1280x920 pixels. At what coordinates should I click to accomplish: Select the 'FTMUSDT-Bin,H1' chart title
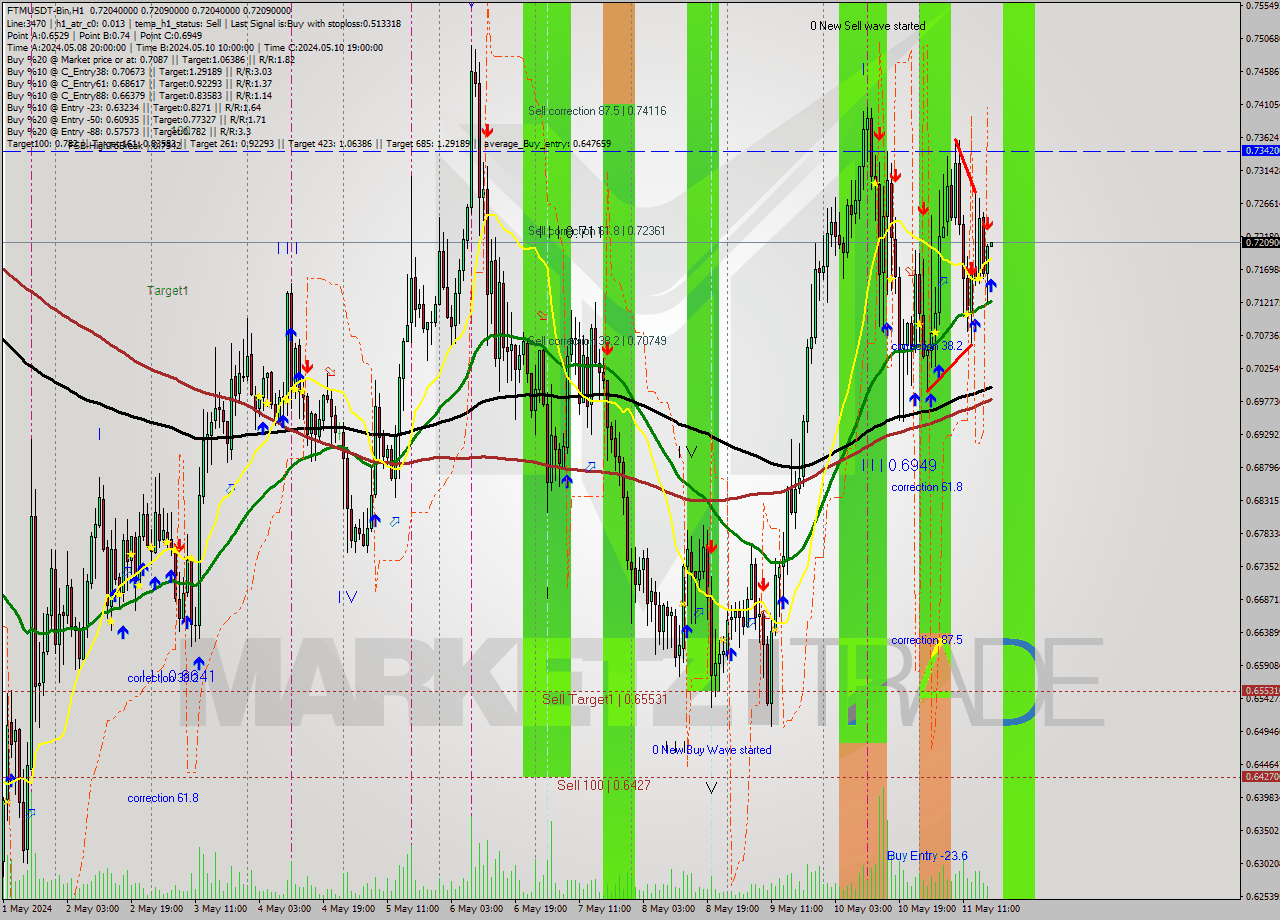[x=48, y=9]
